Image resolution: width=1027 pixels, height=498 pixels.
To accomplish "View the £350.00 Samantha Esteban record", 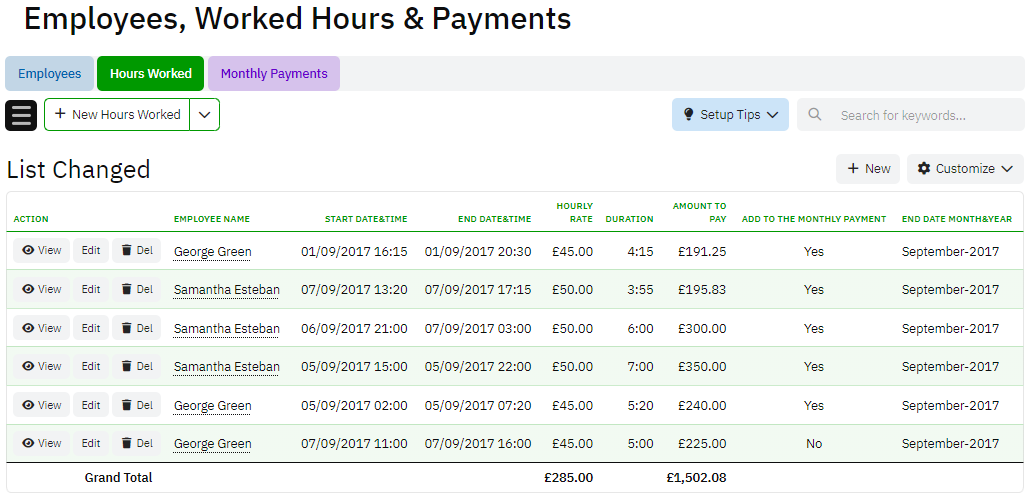I will point(42,366).
